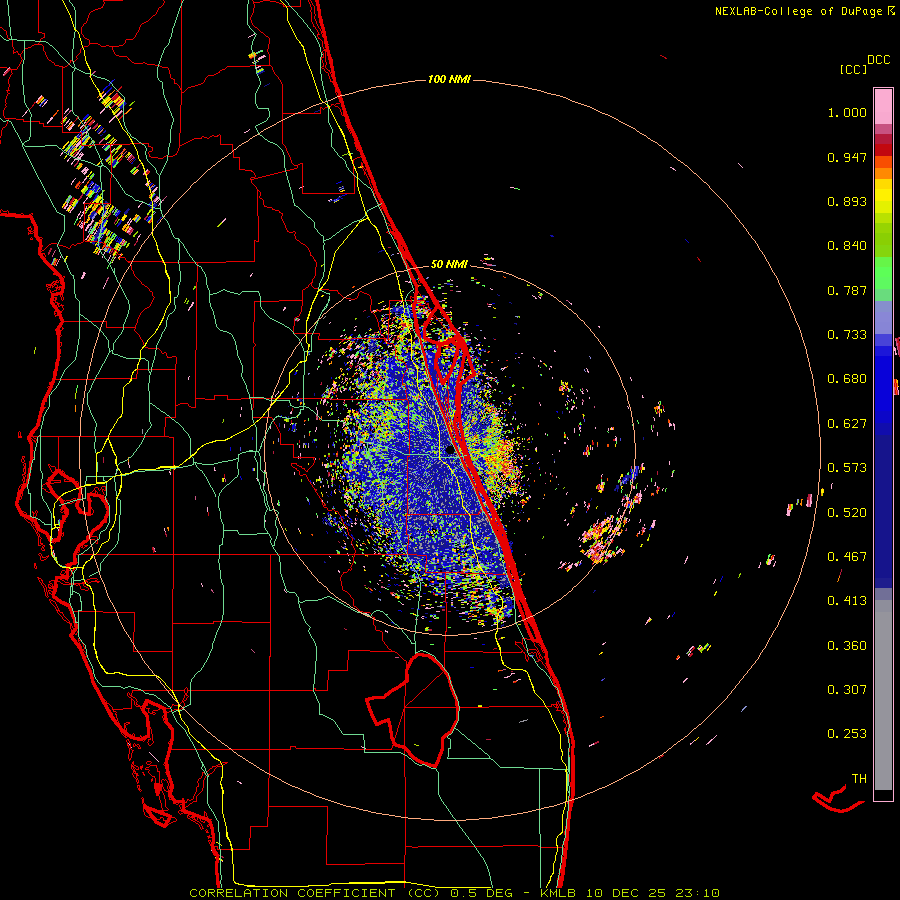Click the TH threshold label

[859, 779]
